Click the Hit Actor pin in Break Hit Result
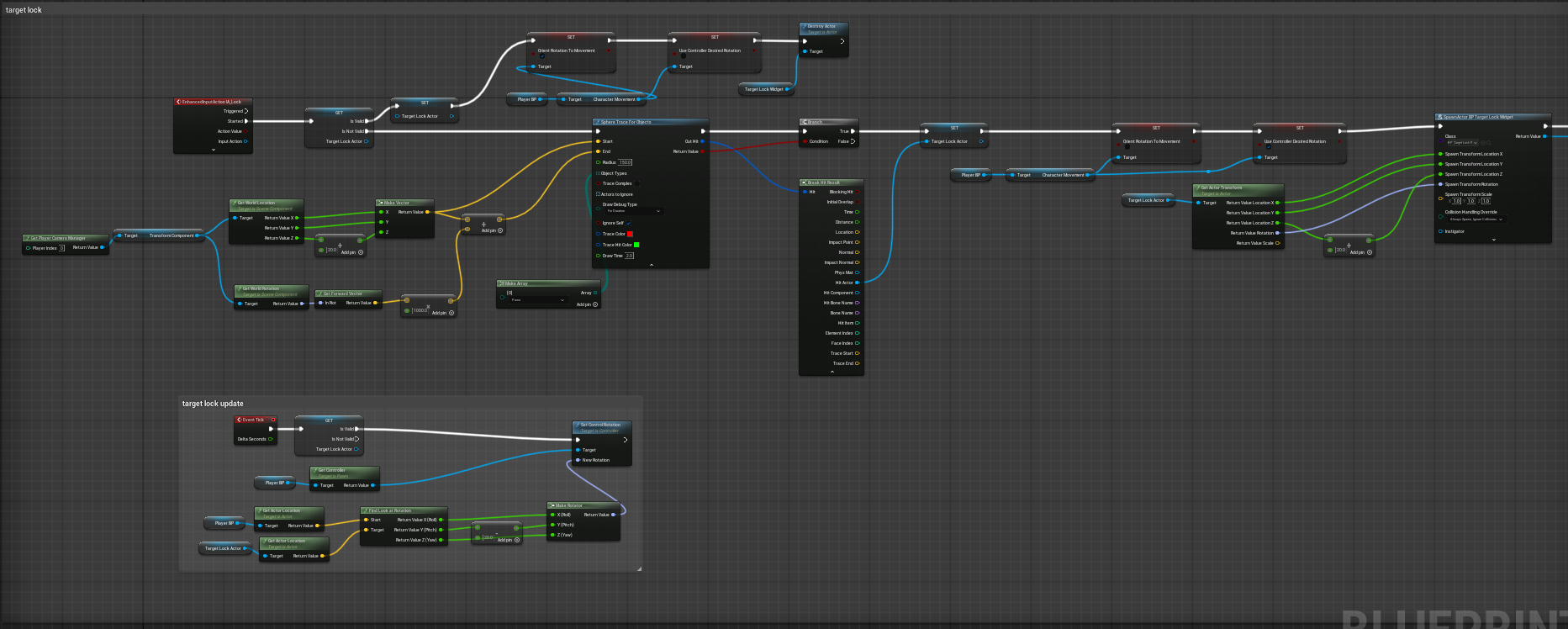This screenshot has width=1568, height=629. click(x=858, y=283)
